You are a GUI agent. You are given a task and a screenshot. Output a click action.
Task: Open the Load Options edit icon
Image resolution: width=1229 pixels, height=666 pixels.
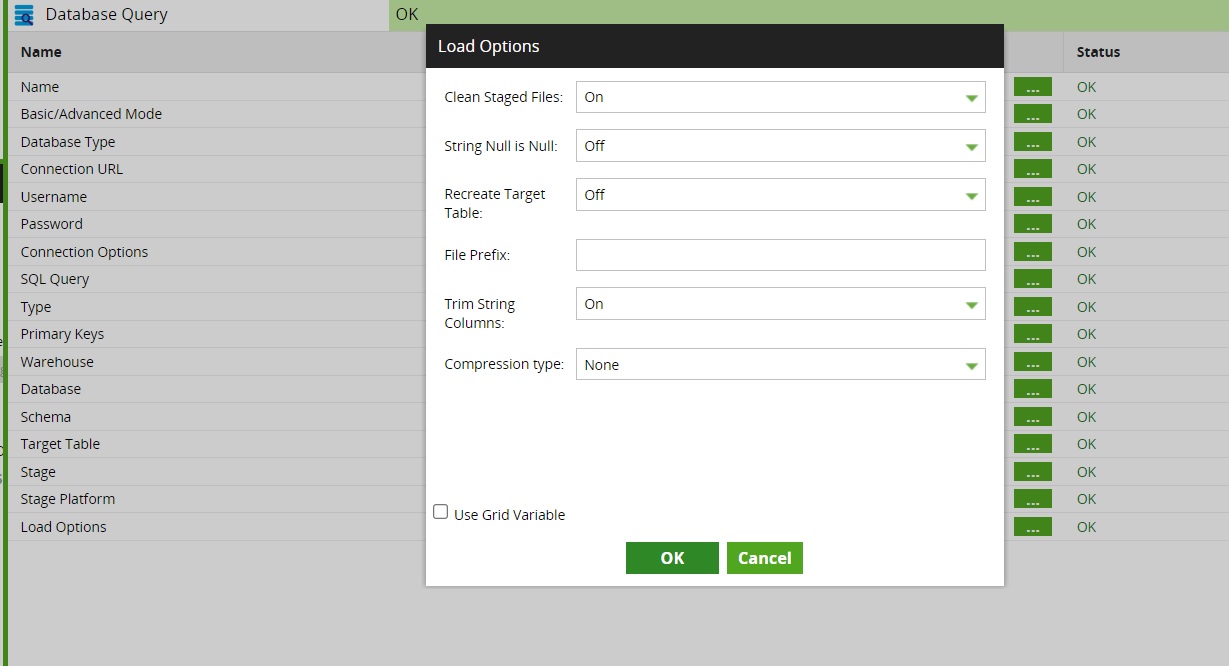coord(1033,526)
